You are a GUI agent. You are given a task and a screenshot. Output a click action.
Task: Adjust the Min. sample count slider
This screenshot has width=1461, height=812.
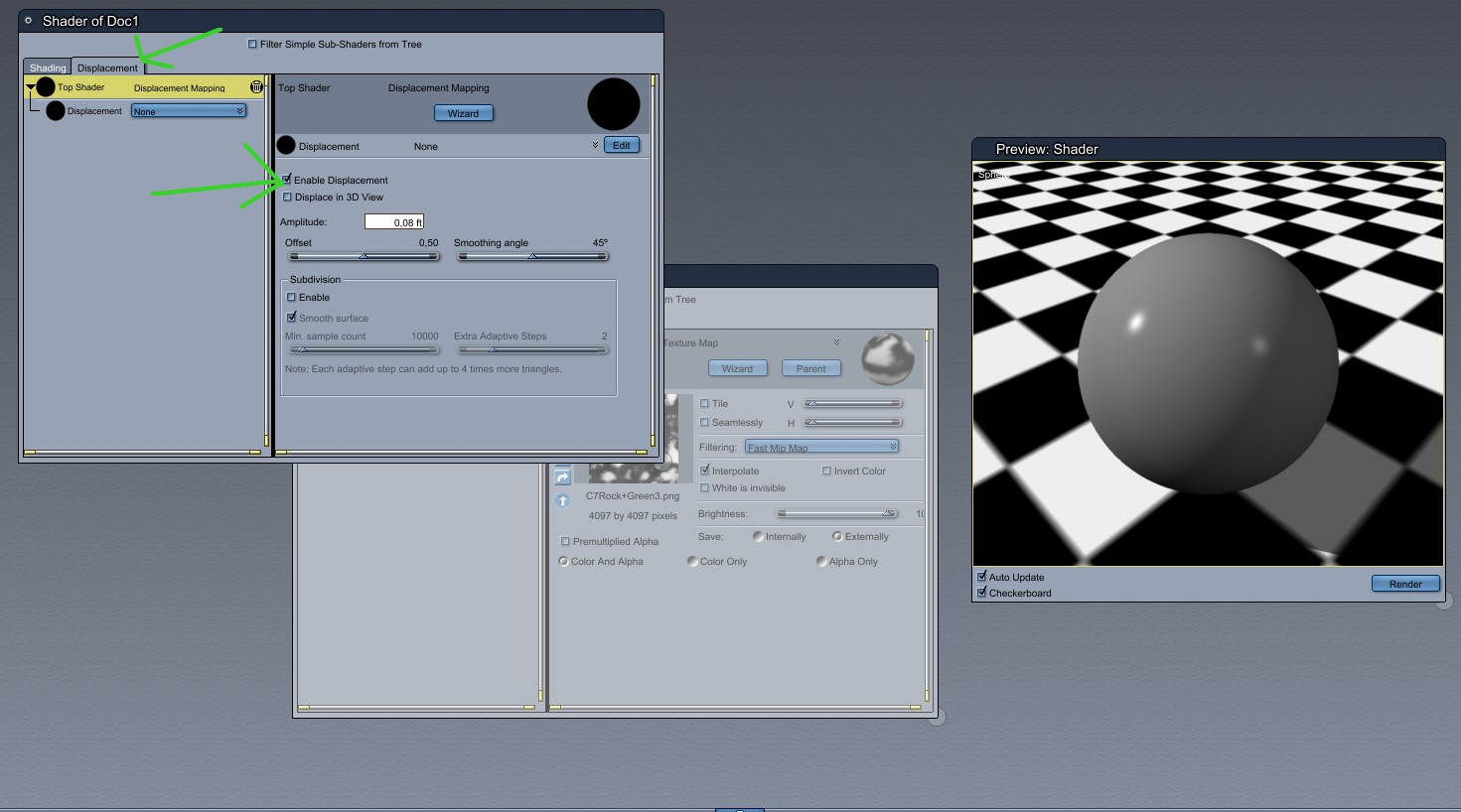(x=364, y=349)
